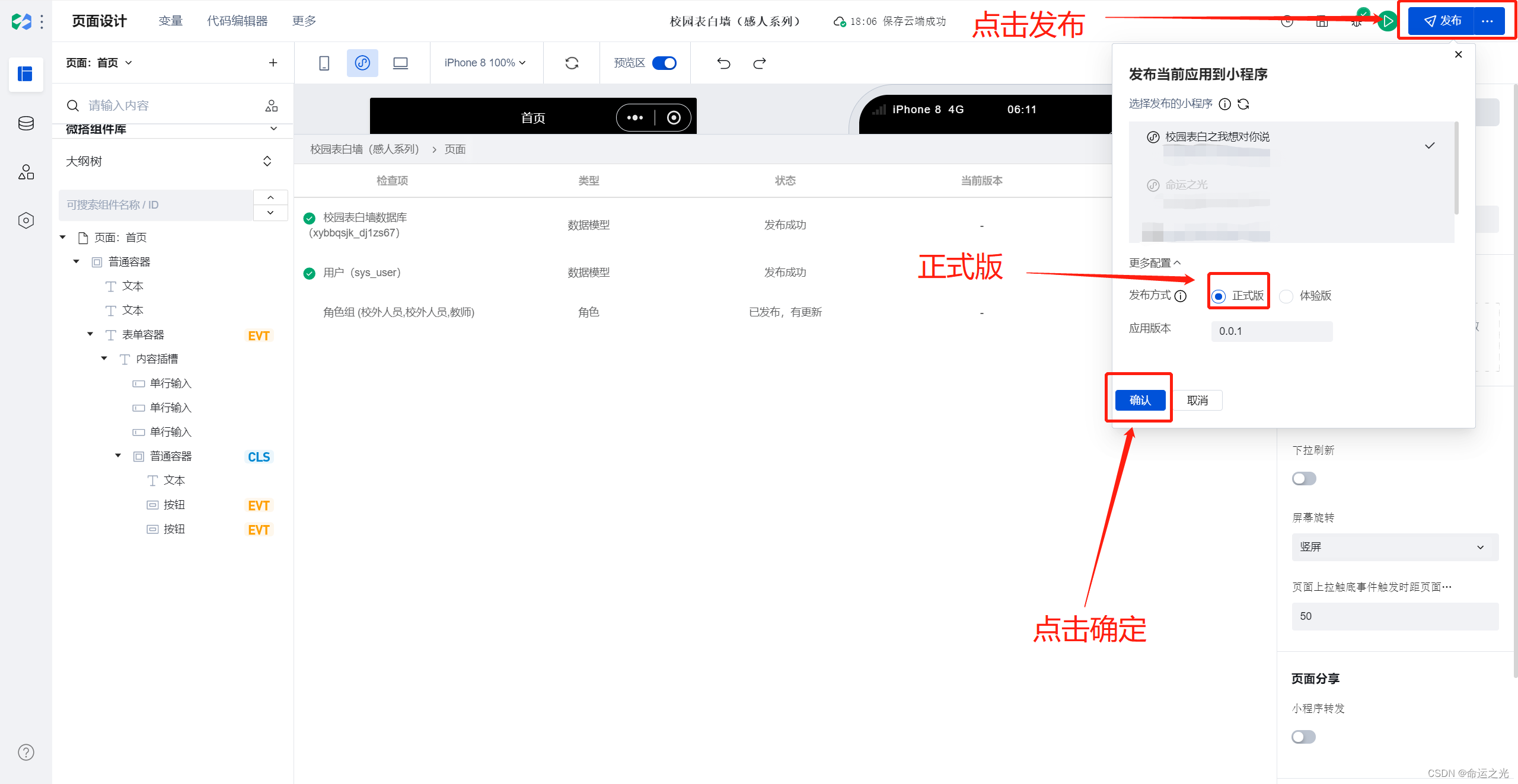The height and width of the screenshot is (784, 1518).
Task: Click the undo arrow icon
Action: (x=723, y=63)
